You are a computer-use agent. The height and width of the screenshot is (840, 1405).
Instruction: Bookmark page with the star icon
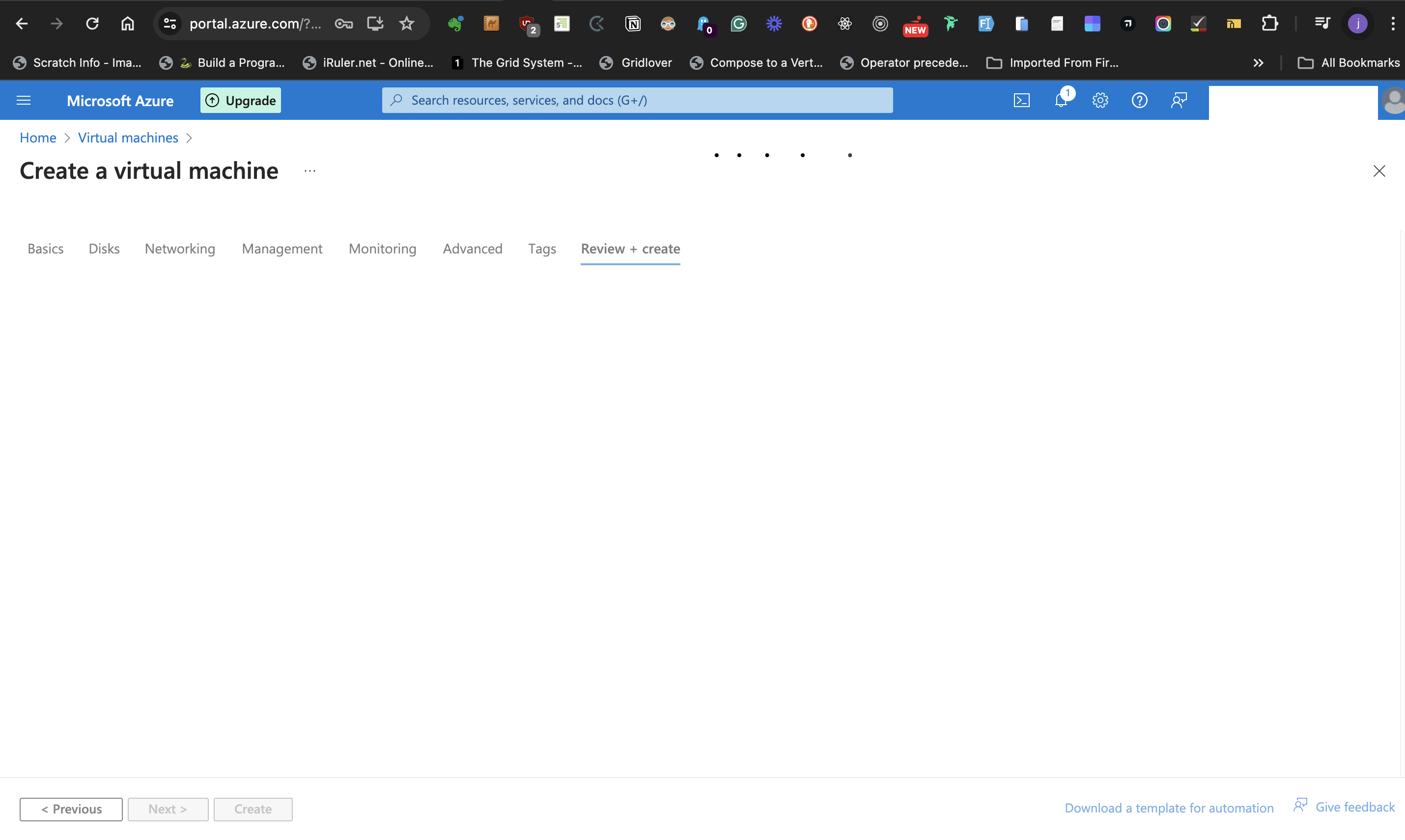[x=406, y=23]
